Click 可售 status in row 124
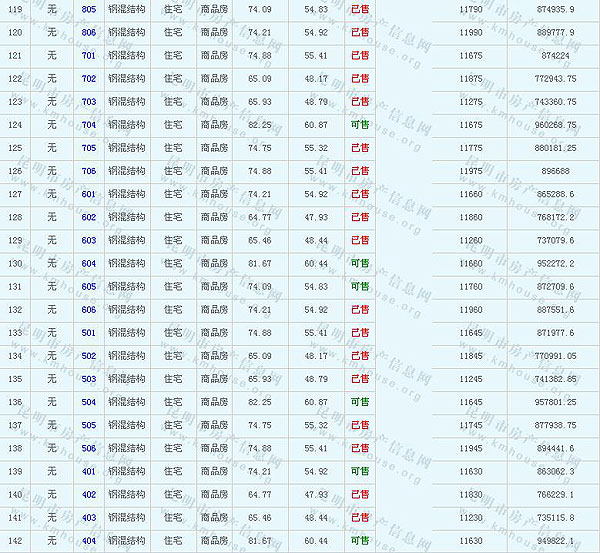This screenshot has height=553, width=600. tap(360, 125)
